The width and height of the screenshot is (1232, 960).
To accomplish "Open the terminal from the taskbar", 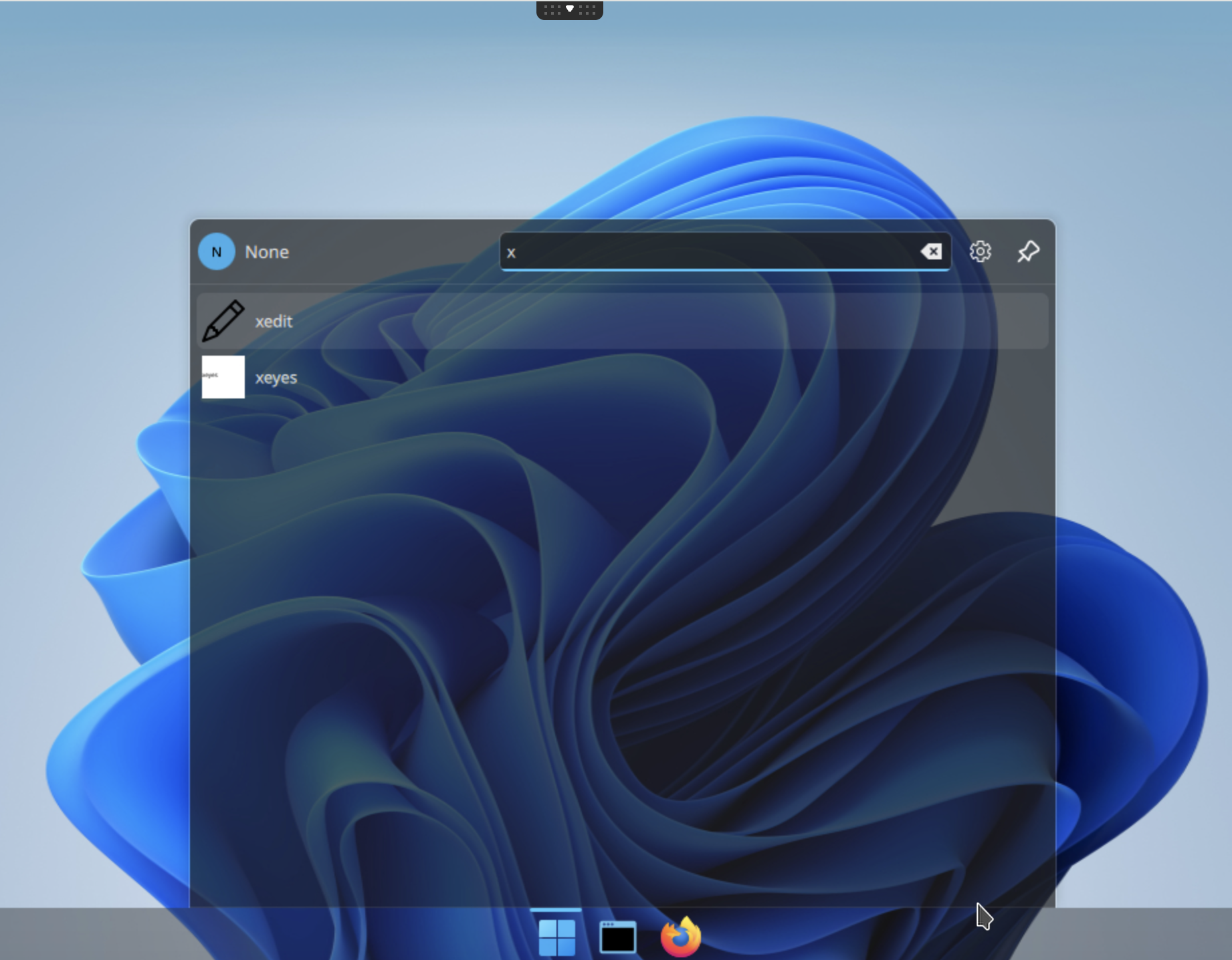I will [618, 937].
